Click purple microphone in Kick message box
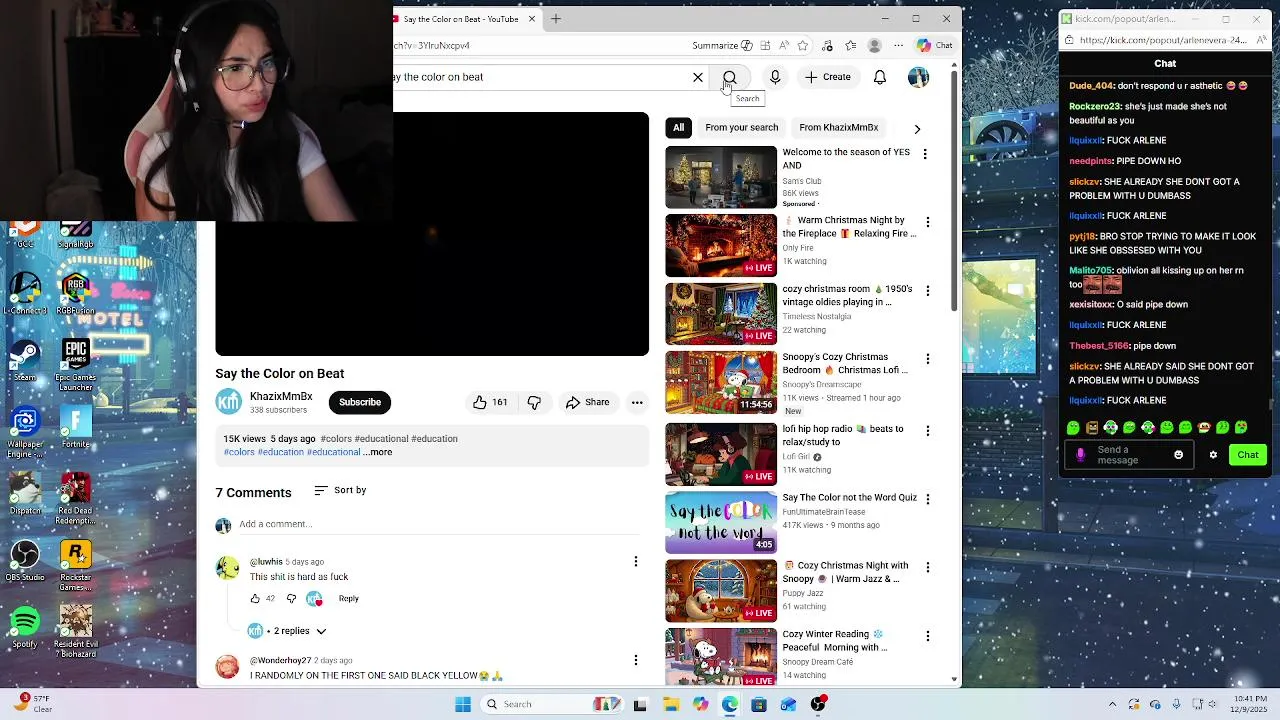The height and width of the screenshot is (720, 1280). point(1080,455)
